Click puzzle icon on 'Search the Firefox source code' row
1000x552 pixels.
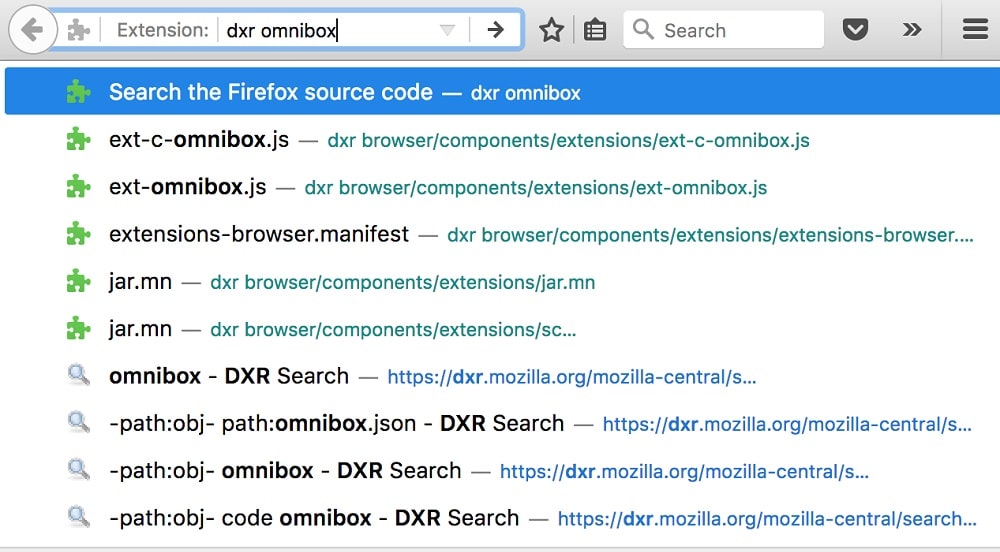coord(78,92)
